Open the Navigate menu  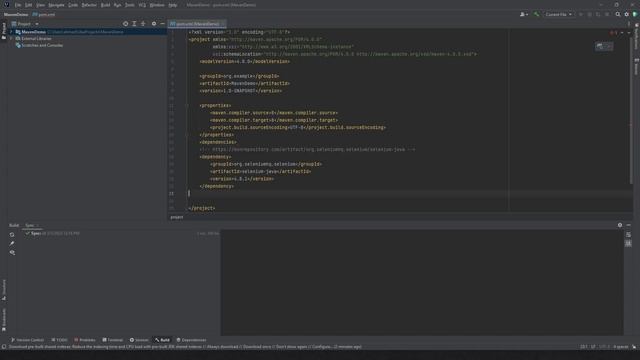coord(56,5)
